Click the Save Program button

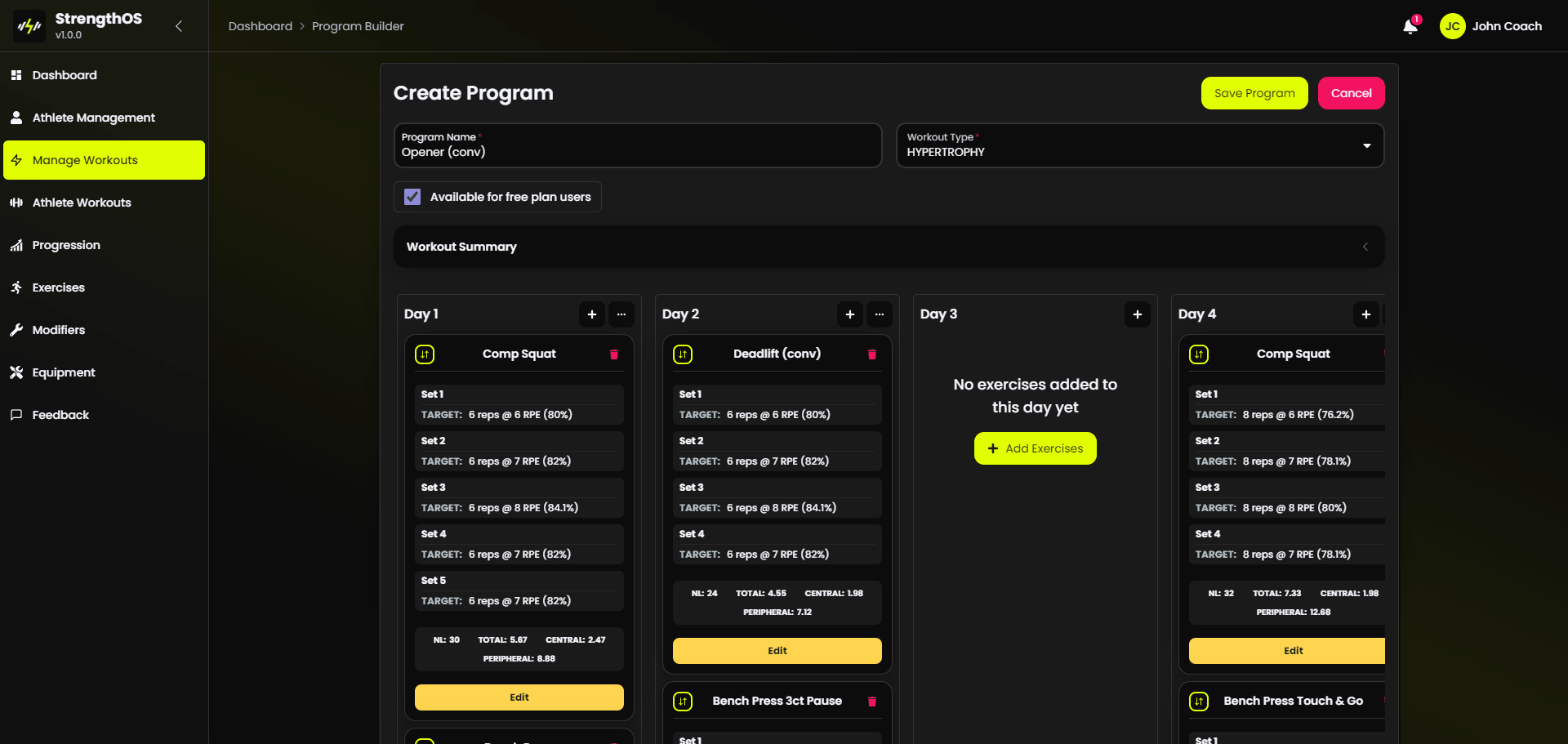tap(1254, 92)
